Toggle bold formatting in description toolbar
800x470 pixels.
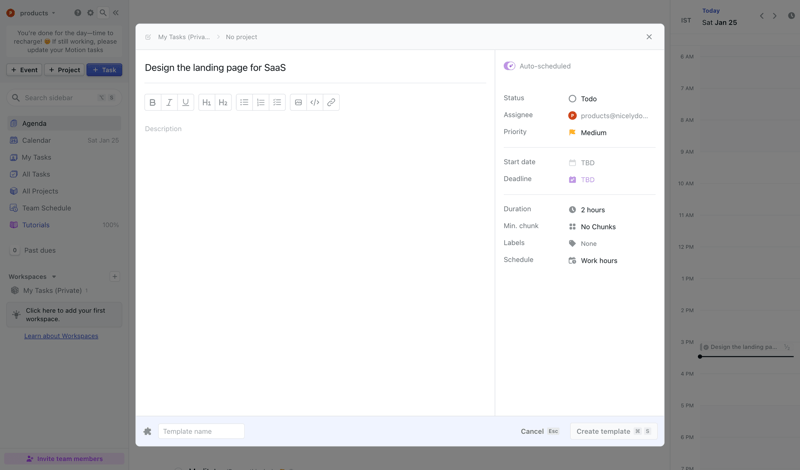point(153,103)
